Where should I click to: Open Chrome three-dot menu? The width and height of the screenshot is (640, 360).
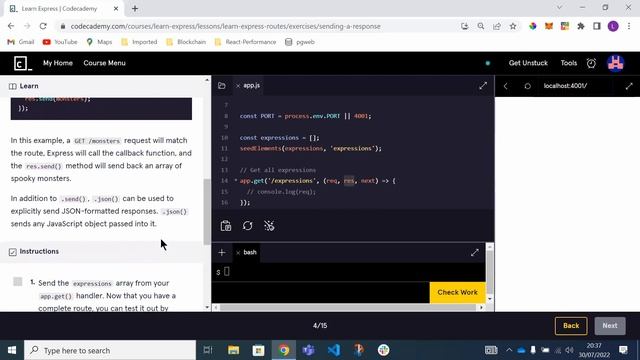629,26
